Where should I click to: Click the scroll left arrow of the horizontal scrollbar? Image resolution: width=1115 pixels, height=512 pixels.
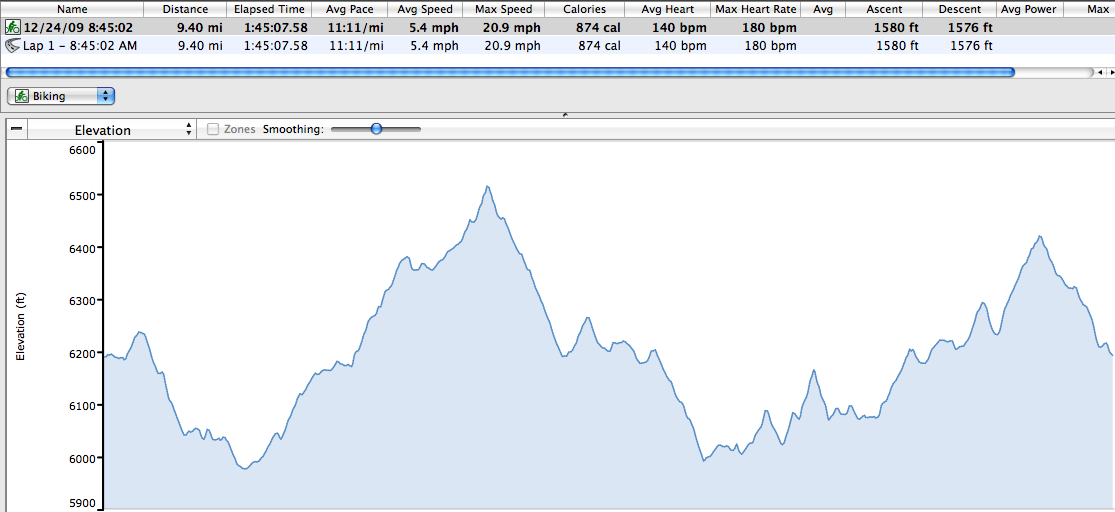1099,72
